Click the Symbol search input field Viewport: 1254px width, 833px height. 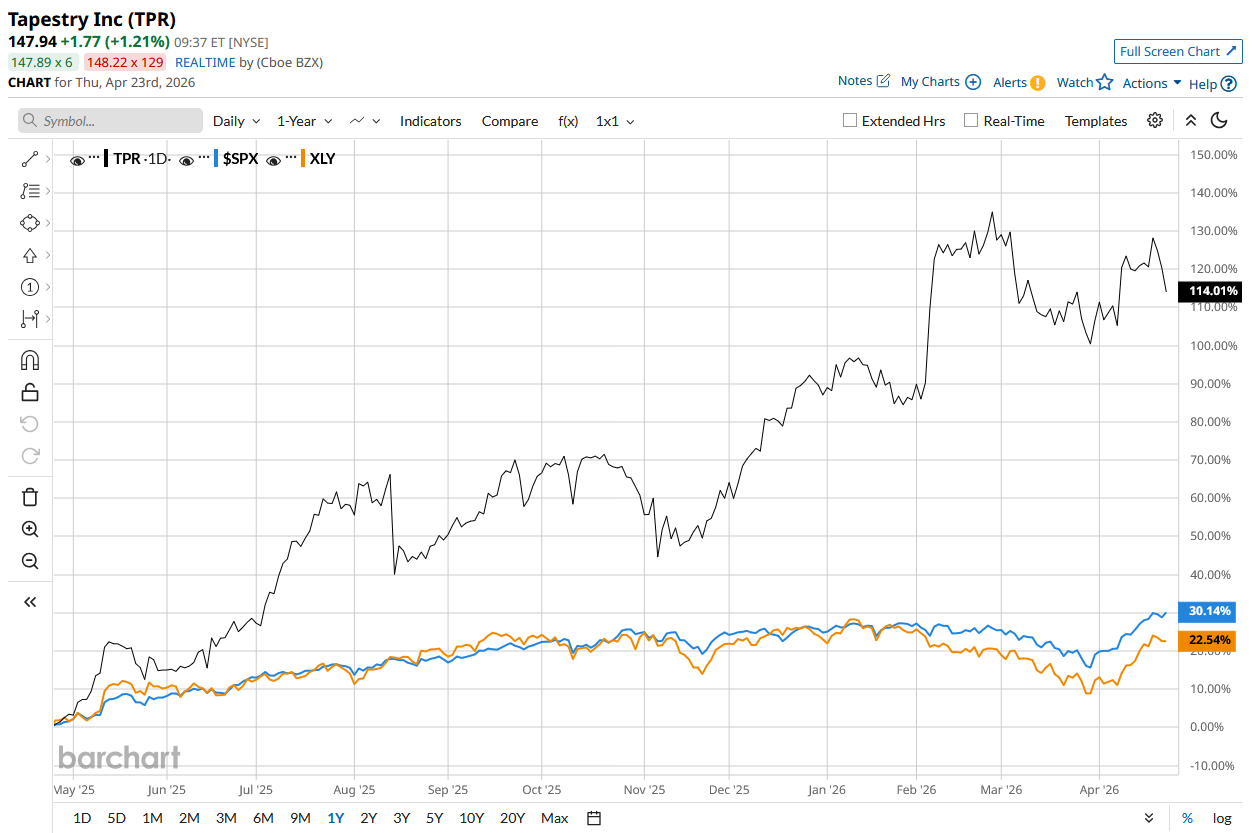pyautogui.click(x=110, y=121)
